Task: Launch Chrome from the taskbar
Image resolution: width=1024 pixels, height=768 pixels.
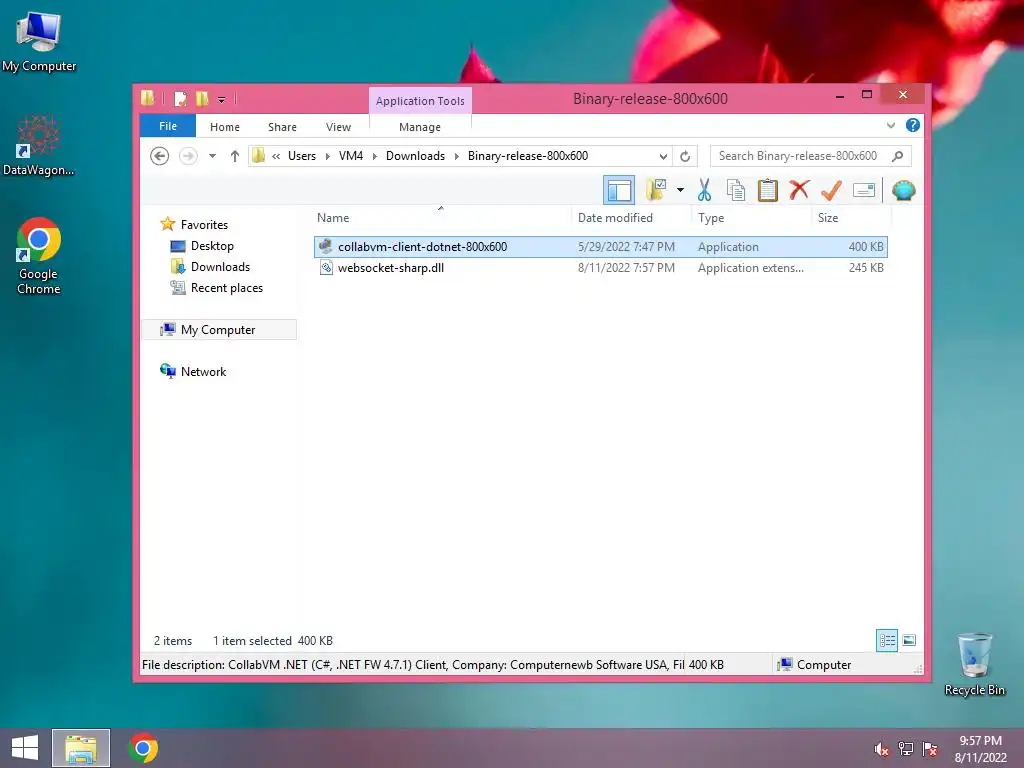Action: click(143, 748)
